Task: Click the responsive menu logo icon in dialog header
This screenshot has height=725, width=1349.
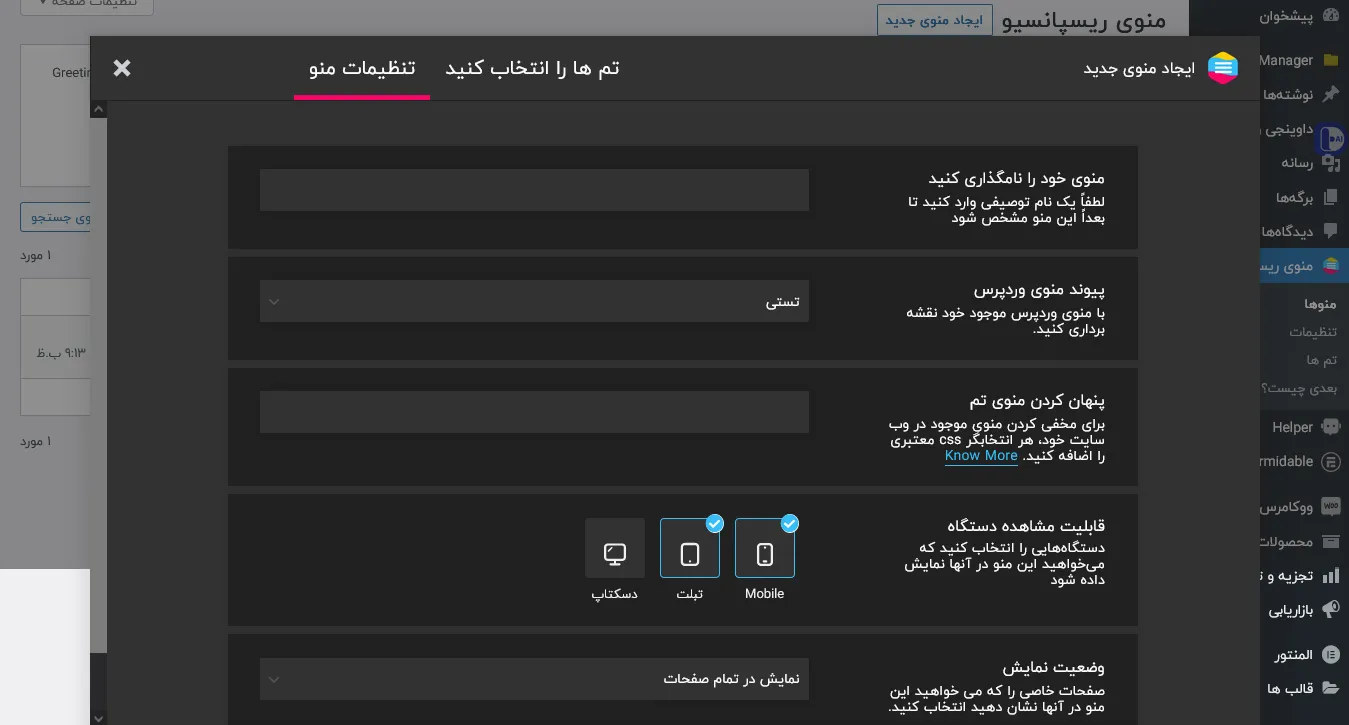Action: (1223, 68)
